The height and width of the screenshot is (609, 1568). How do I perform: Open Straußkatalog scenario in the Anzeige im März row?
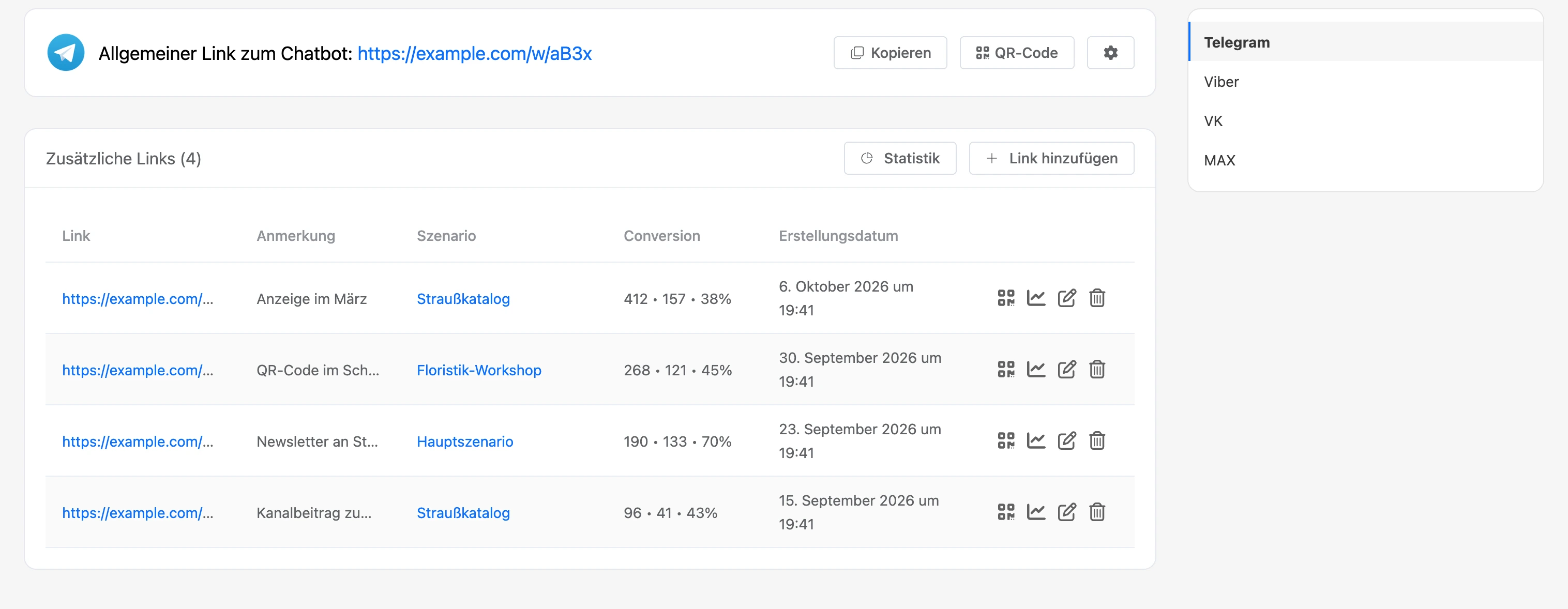pyautogui.click(x=463, y=299)
